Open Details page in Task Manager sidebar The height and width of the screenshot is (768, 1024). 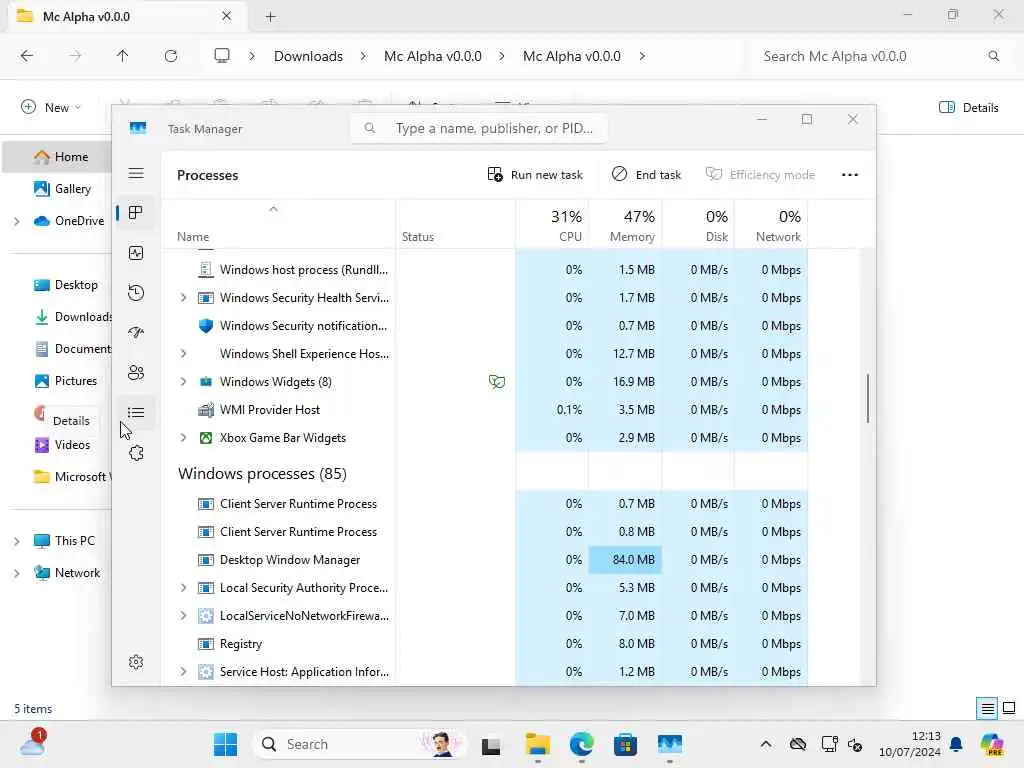point(136,413)
